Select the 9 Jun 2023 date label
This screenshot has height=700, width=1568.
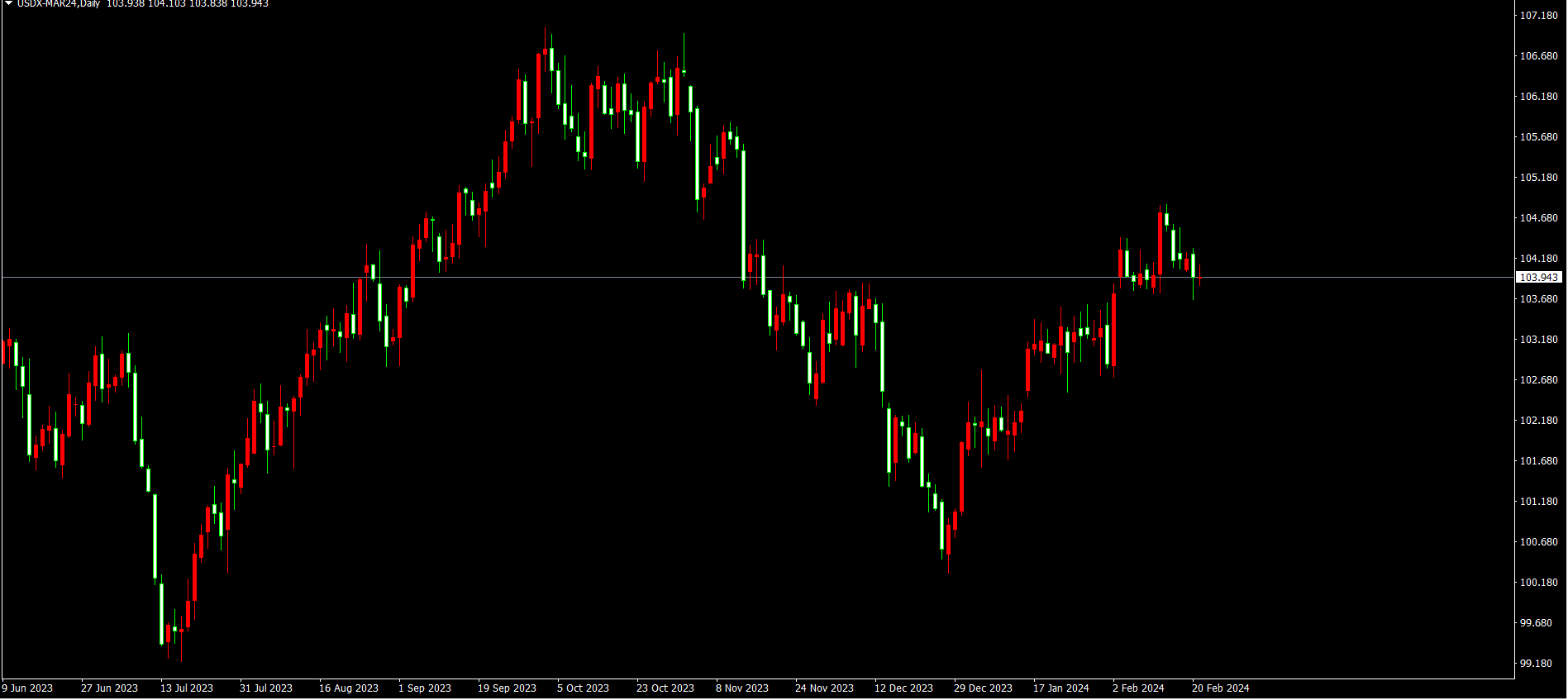[x=27, y=688]
